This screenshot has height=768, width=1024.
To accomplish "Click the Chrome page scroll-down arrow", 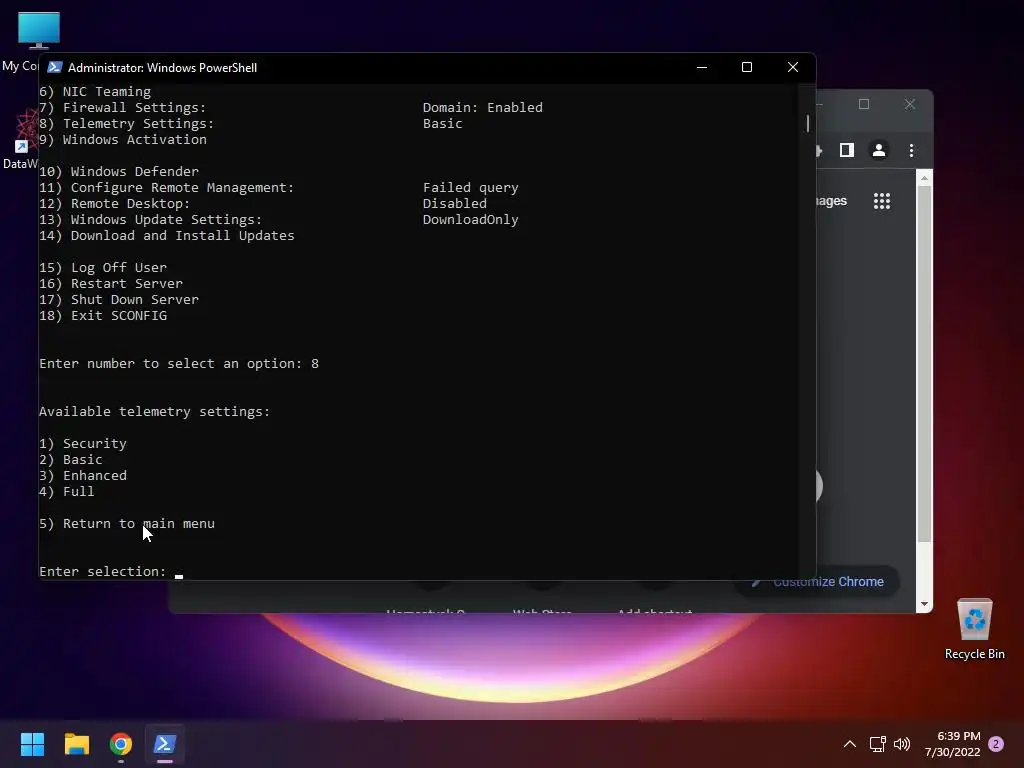I will coord(924,604).
